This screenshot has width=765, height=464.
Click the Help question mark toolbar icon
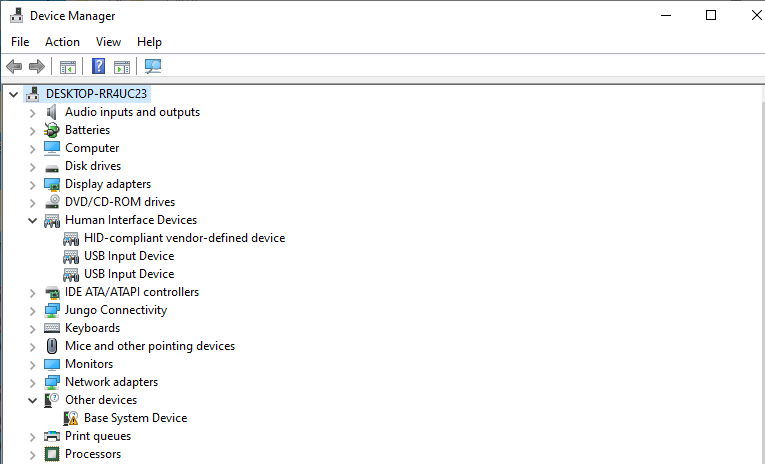[x=99, y=67]
